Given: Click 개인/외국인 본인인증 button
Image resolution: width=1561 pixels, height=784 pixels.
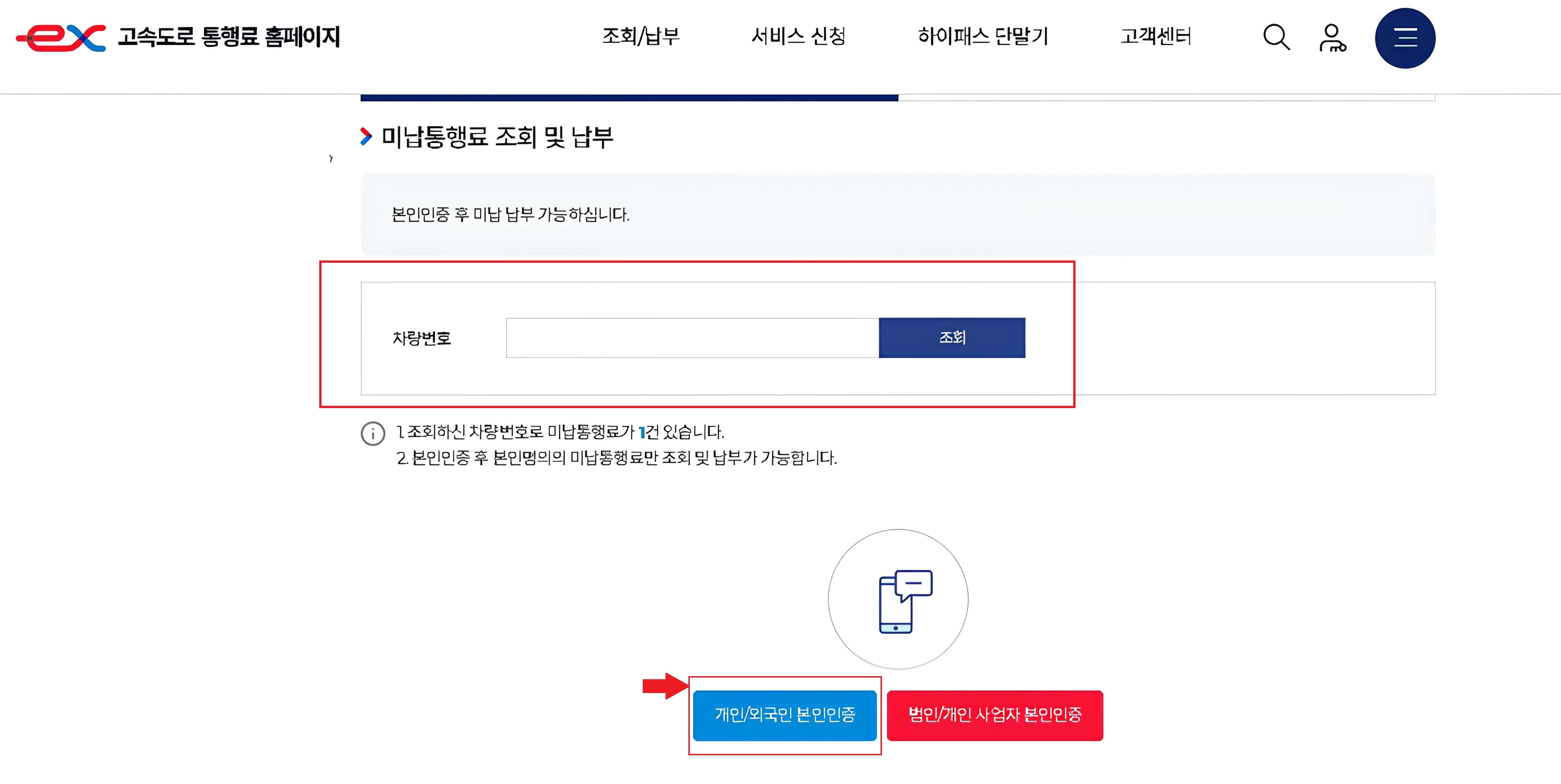Looking at the screenshot, I should coord(785,716).
